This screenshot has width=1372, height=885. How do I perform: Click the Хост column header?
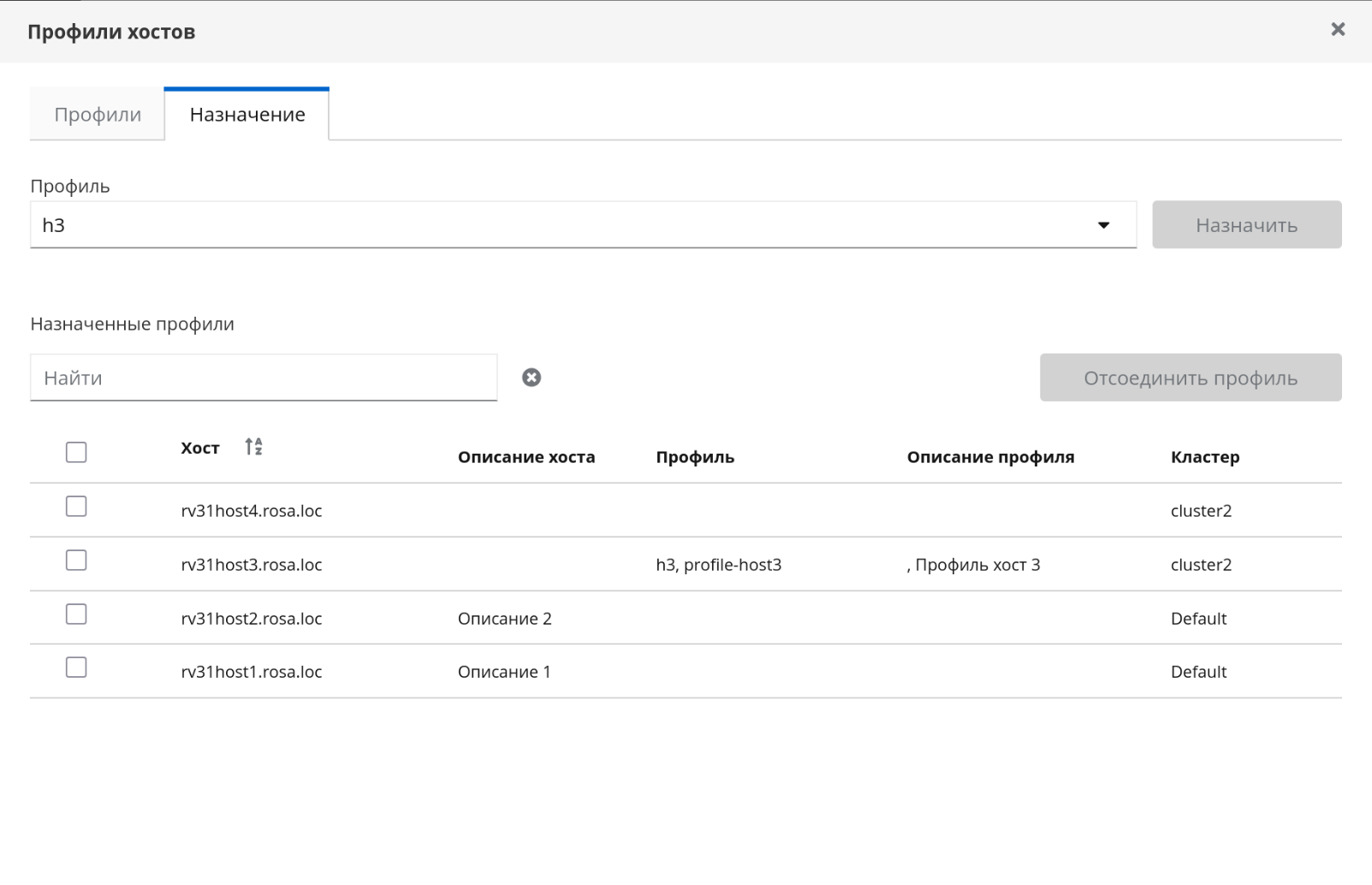coord(200,448)
